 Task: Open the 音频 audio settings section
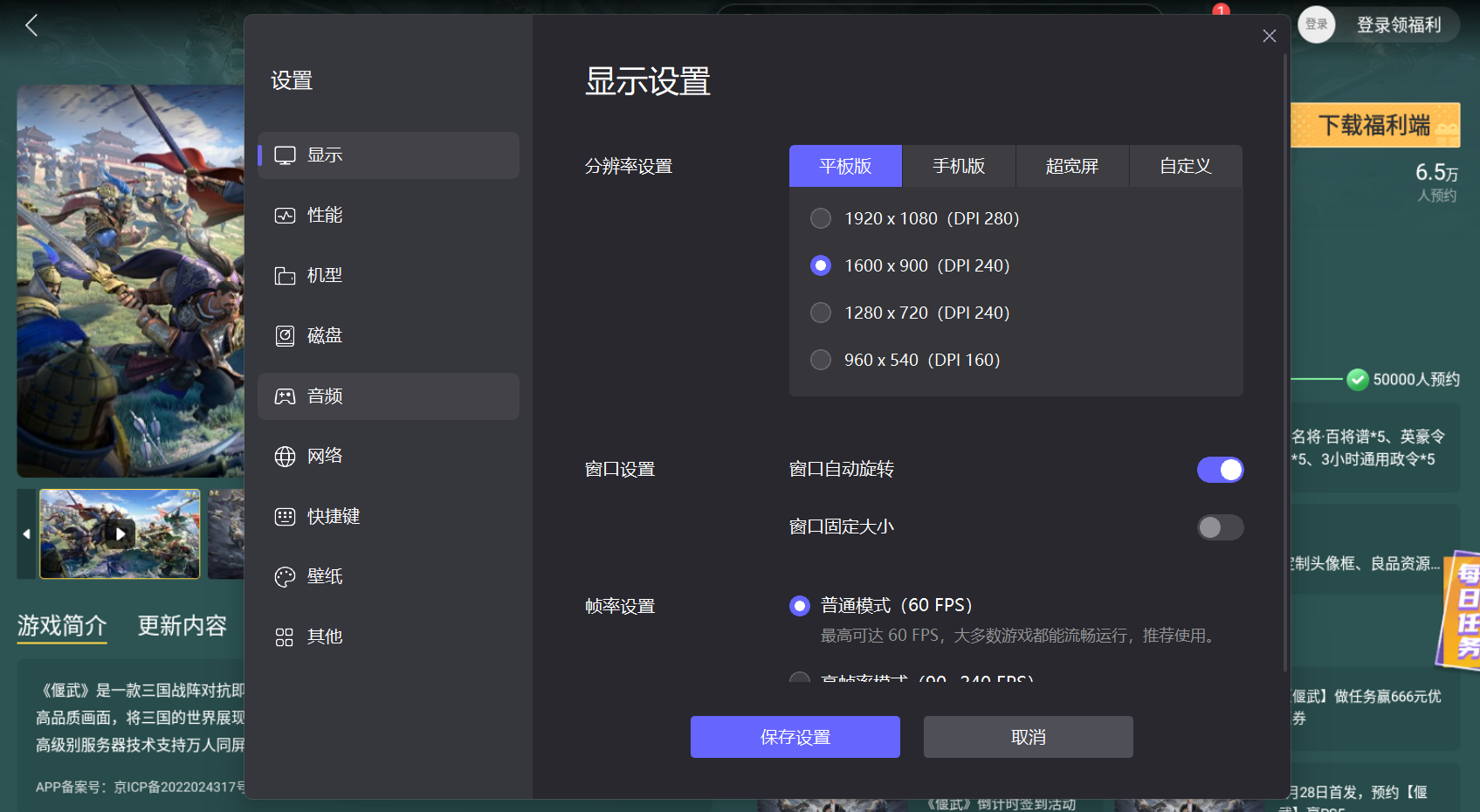point(389,396)
